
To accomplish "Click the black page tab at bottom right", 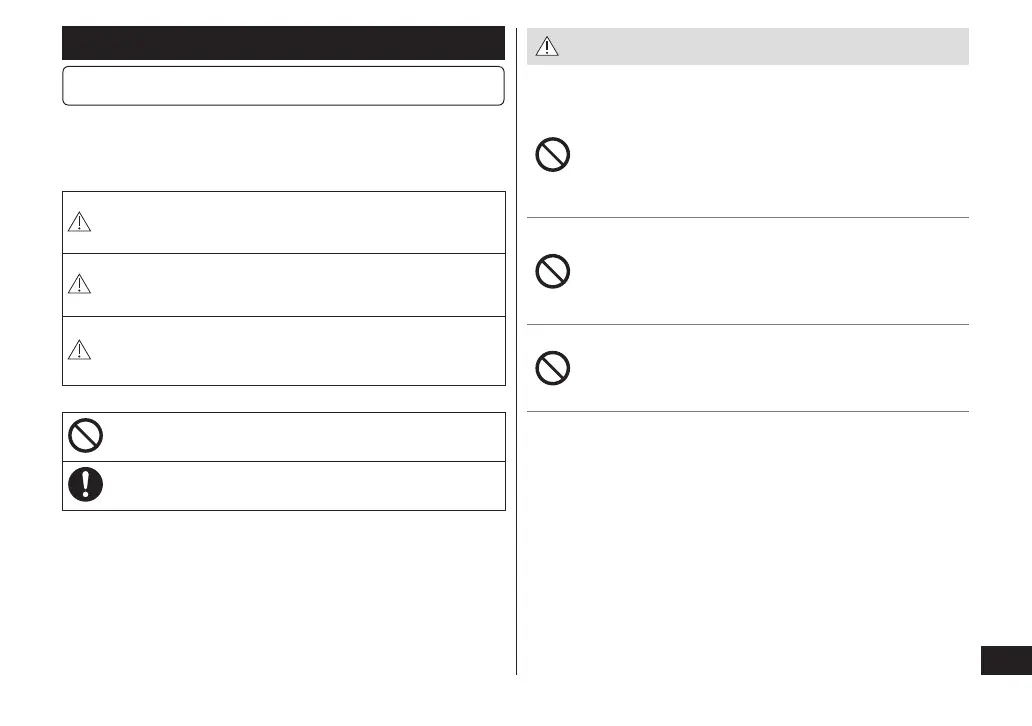I will [x=1005, y=661].
